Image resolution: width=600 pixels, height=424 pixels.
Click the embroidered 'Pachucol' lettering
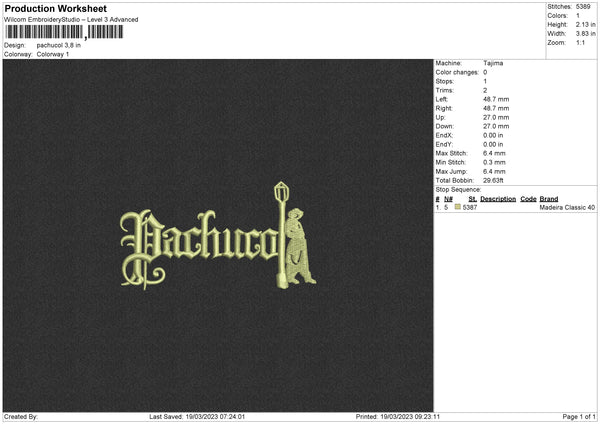pos(199,248)
